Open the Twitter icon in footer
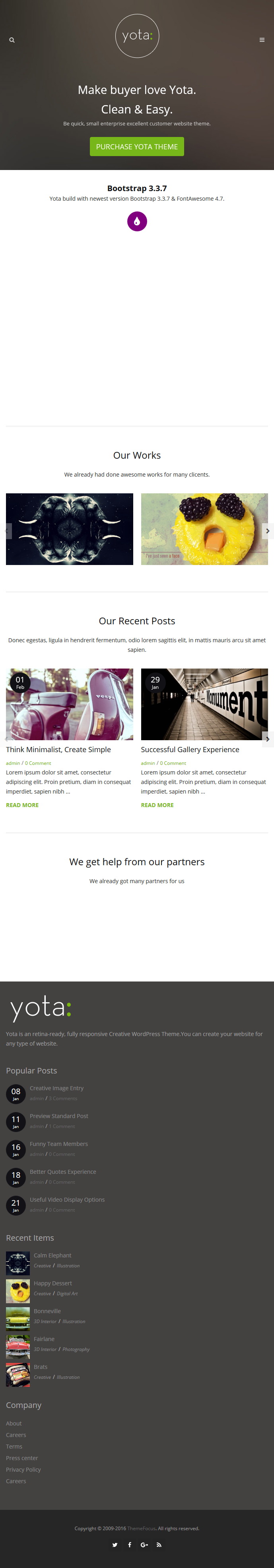Viewport: 274px width, 1568px height. [115, 1545]
